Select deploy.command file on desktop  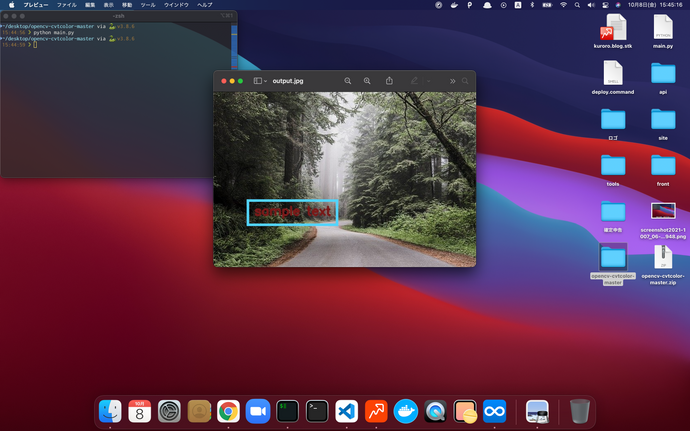(613, 77)
